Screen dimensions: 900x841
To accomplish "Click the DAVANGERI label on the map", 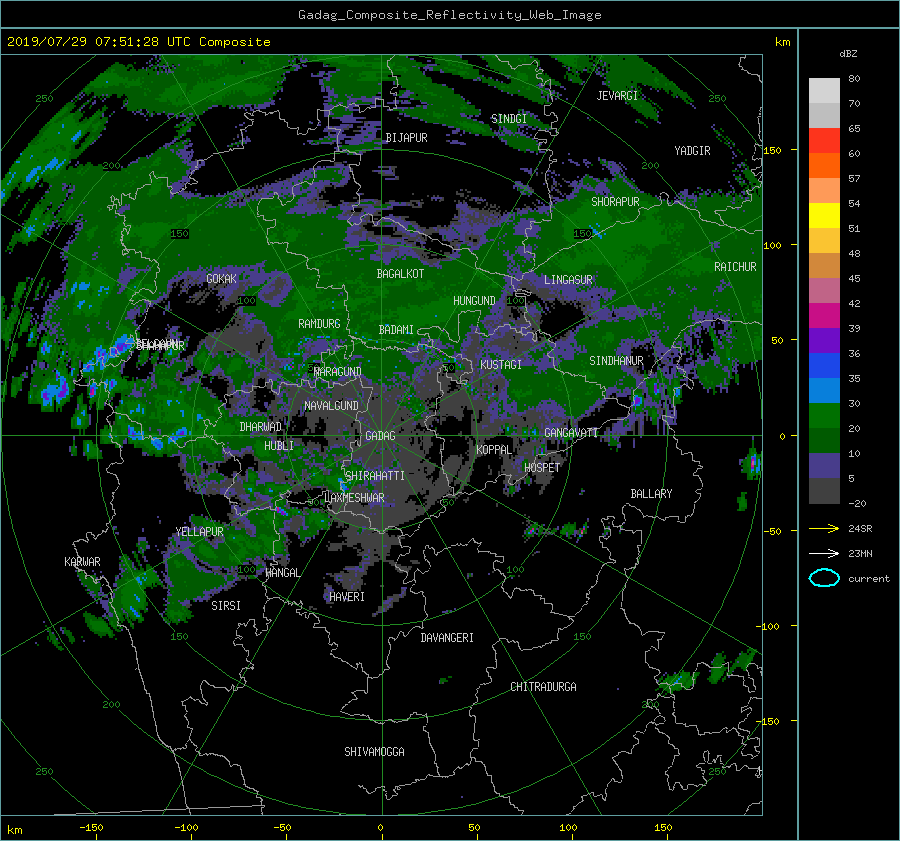I will (x=447, y=638).
